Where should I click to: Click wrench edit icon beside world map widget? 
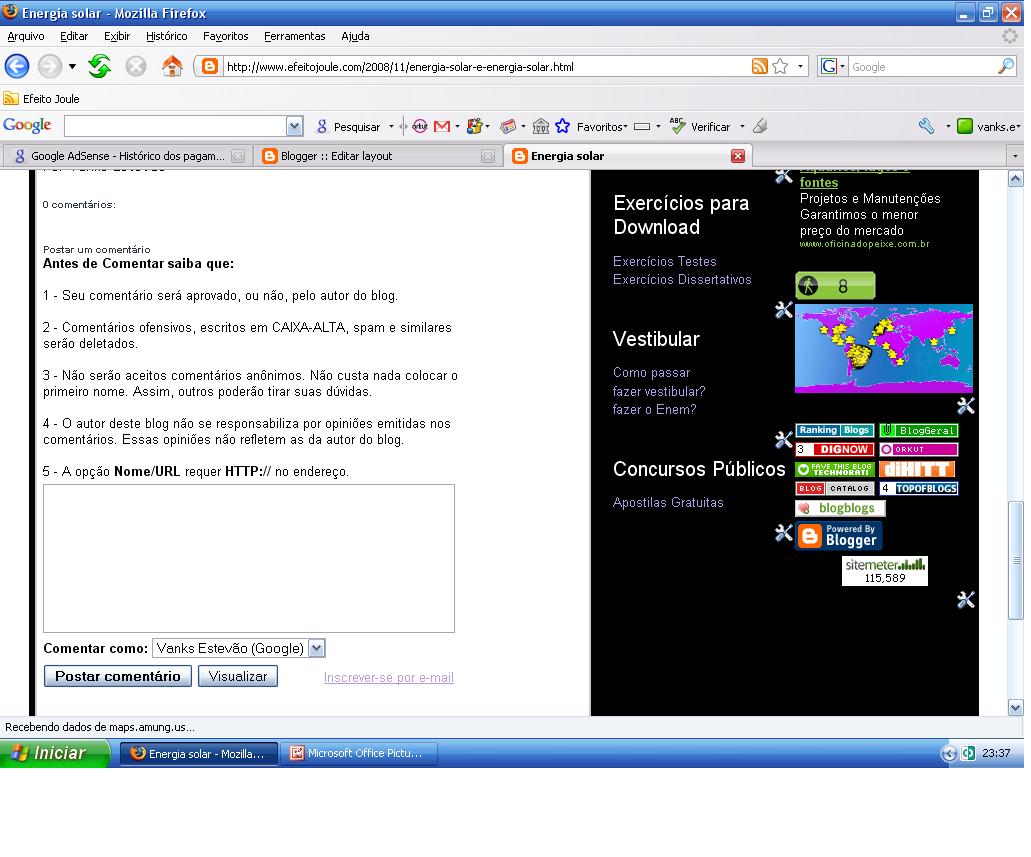[x=783, y=310]
